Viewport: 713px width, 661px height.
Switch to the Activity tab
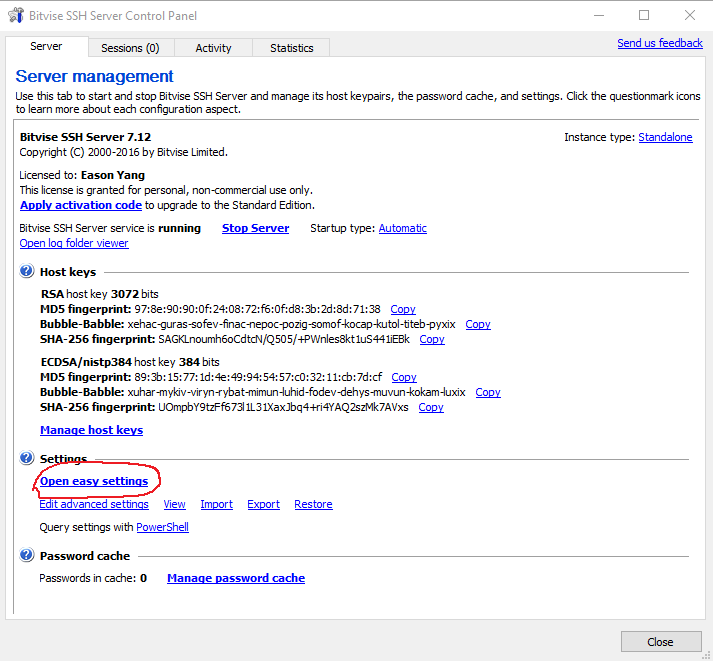(x=213, y=48)
